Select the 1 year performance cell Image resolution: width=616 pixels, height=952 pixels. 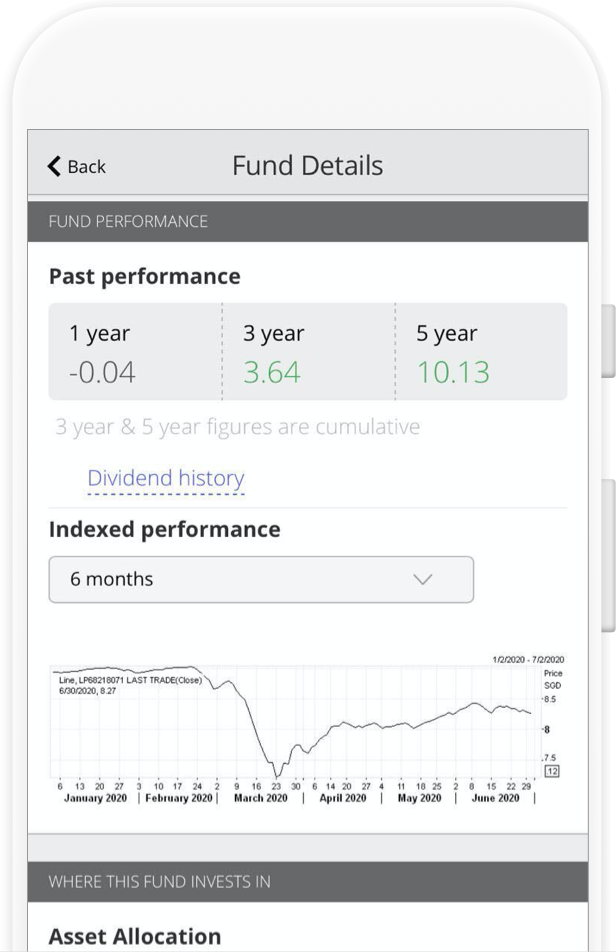click(x=135, y=352)
